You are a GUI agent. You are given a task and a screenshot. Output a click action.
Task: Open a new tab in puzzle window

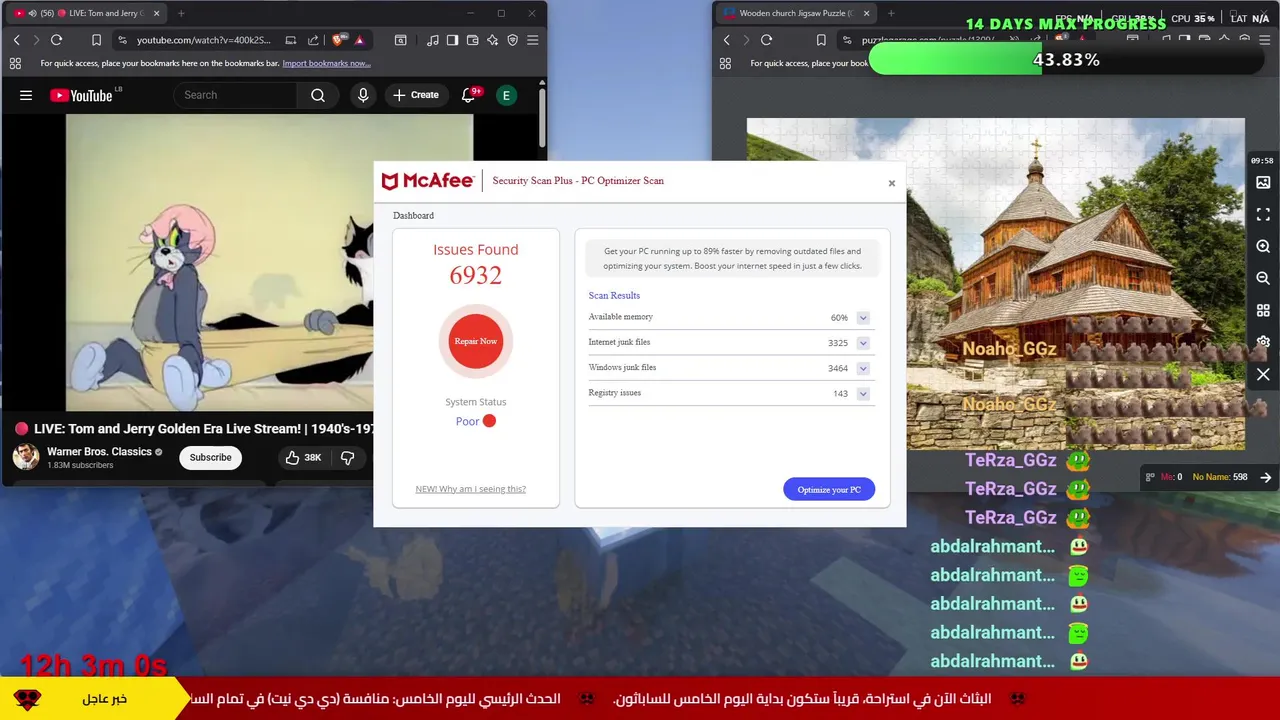pos(891,13)
